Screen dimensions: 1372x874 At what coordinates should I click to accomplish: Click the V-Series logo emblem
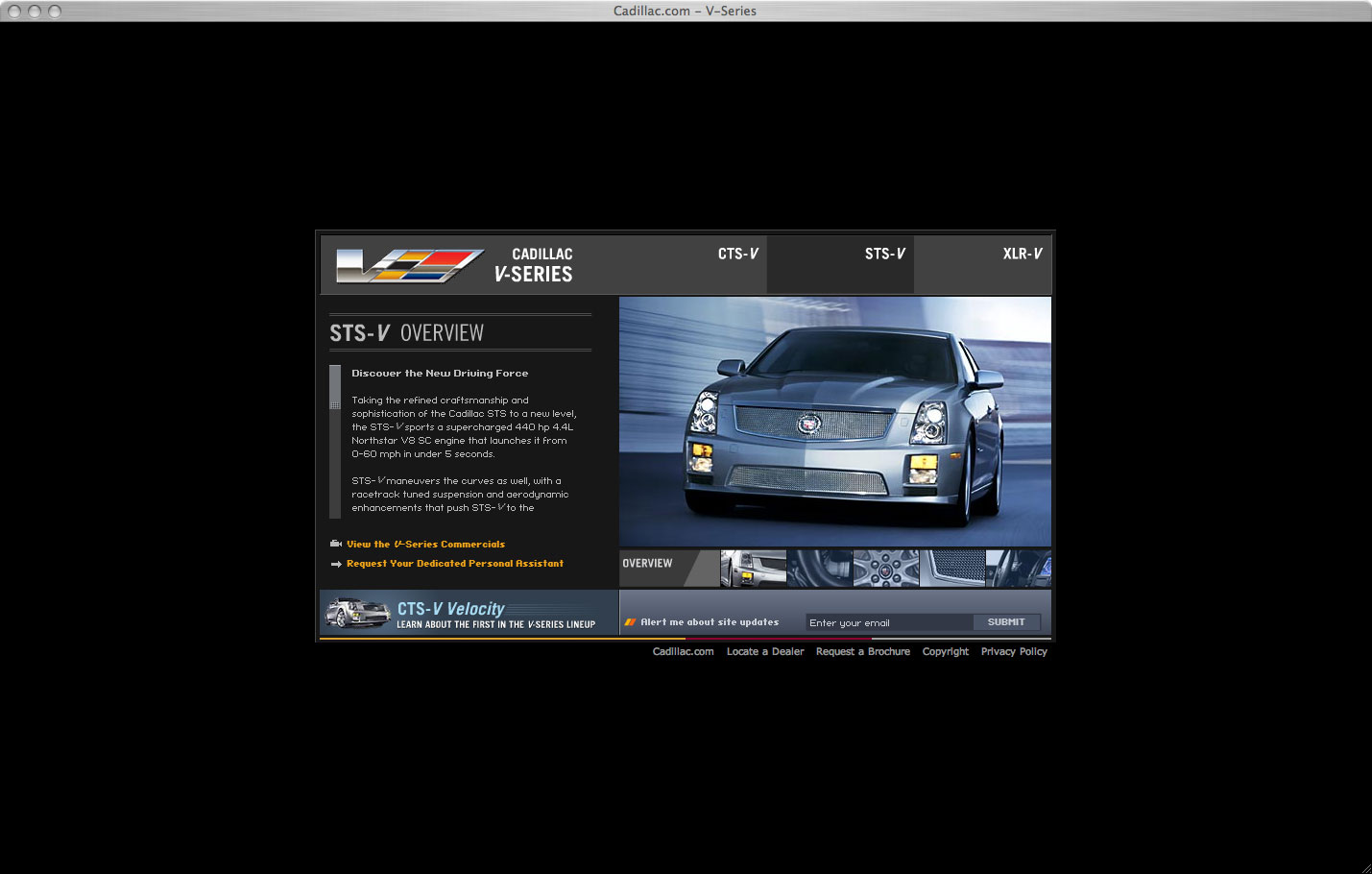pos(410,266)
